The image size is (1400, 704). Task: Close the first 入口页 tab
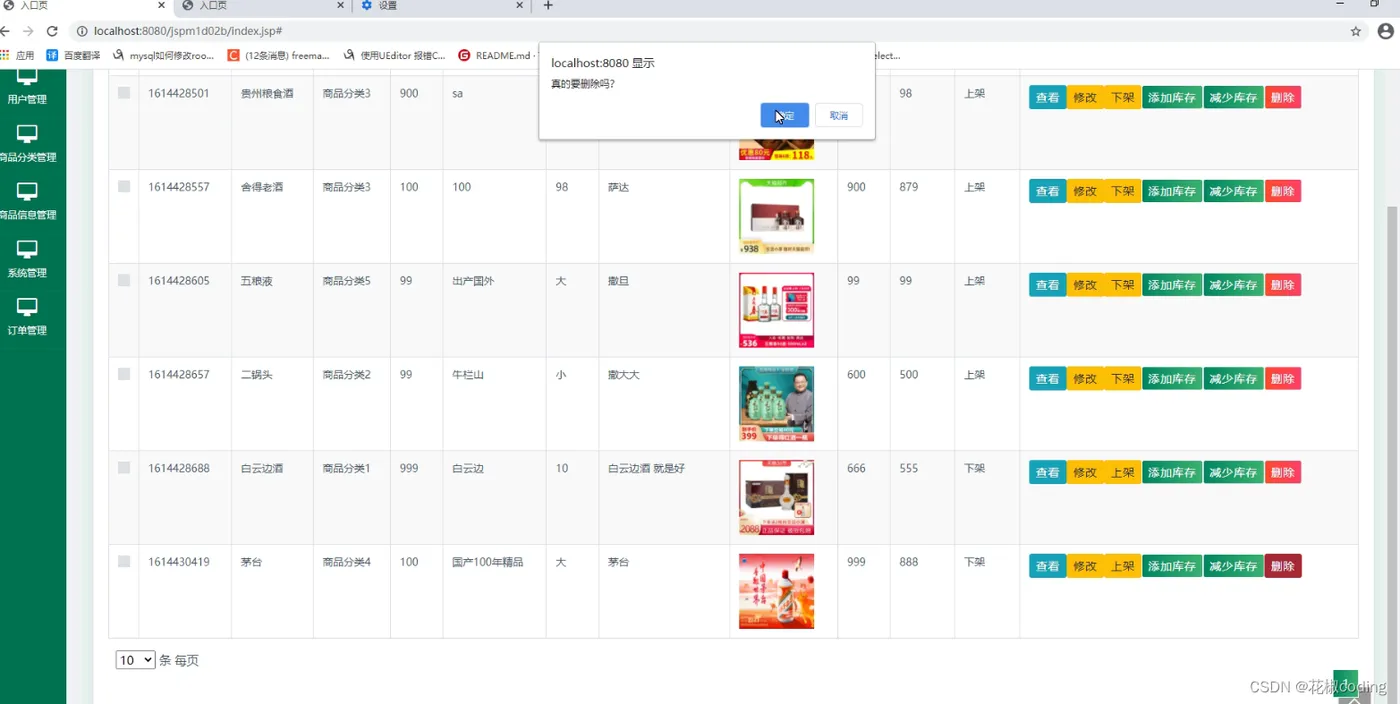coord(162,6)
